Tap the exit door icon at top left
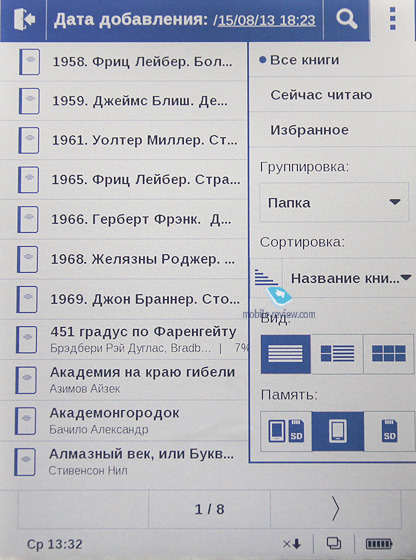Image resolution: width=416 pixels, height=560 pixels. pyautogui.click(x=24, y=20)
